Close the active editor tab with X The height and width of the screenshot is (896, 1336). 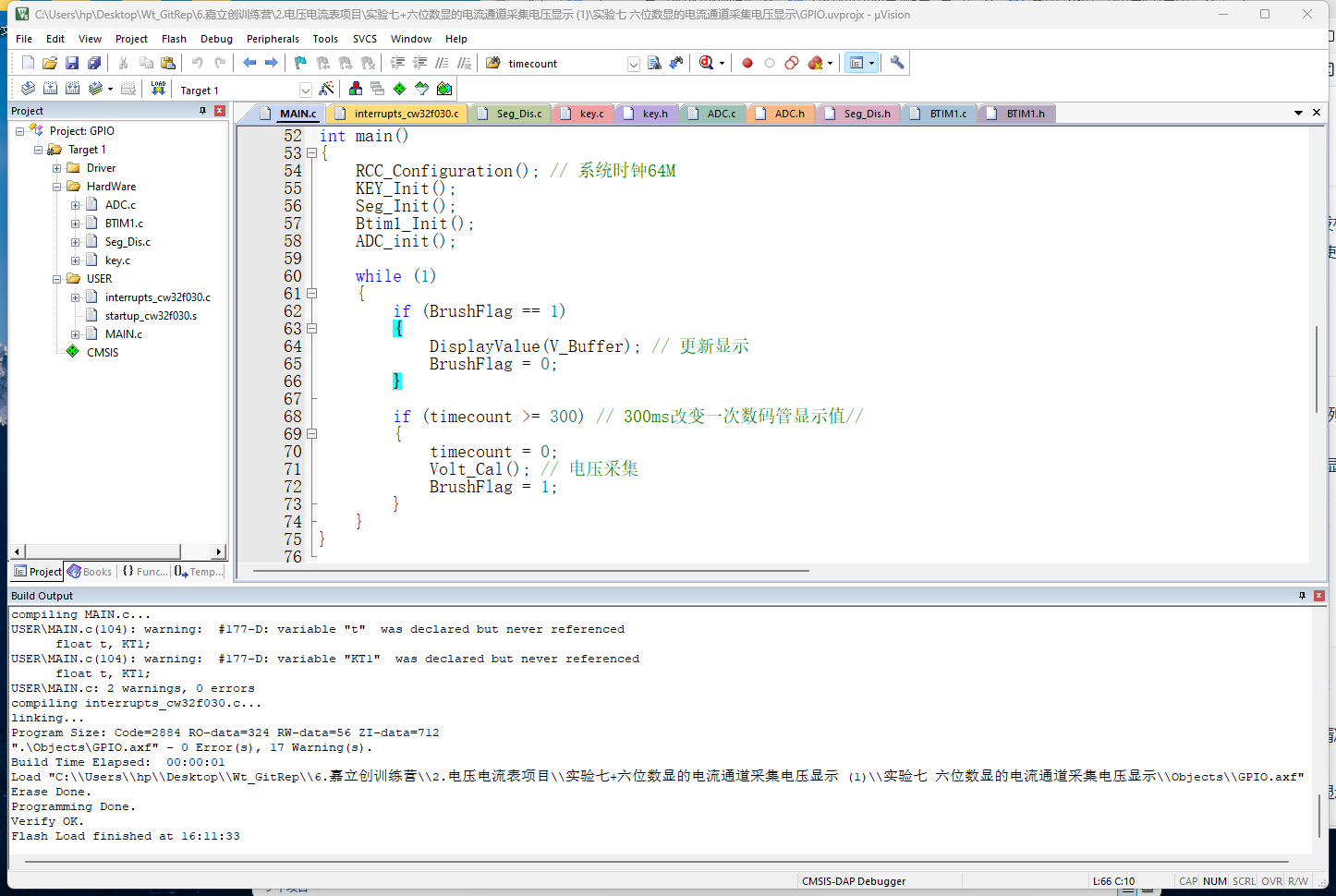pyautogui.click(x=1317, y=113)
